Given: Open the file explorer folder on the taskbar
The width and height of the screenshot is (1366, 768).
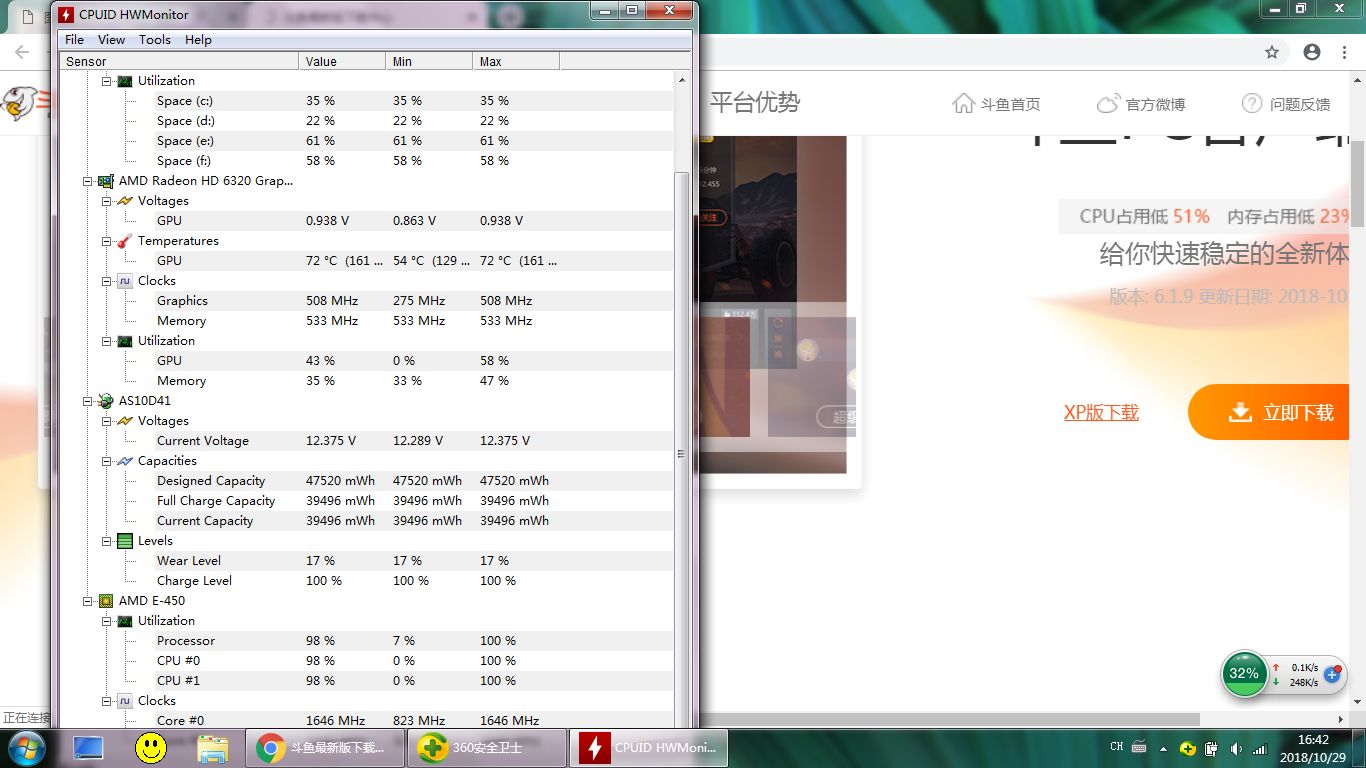Looking at the screenshot, I should pos(212,747).
